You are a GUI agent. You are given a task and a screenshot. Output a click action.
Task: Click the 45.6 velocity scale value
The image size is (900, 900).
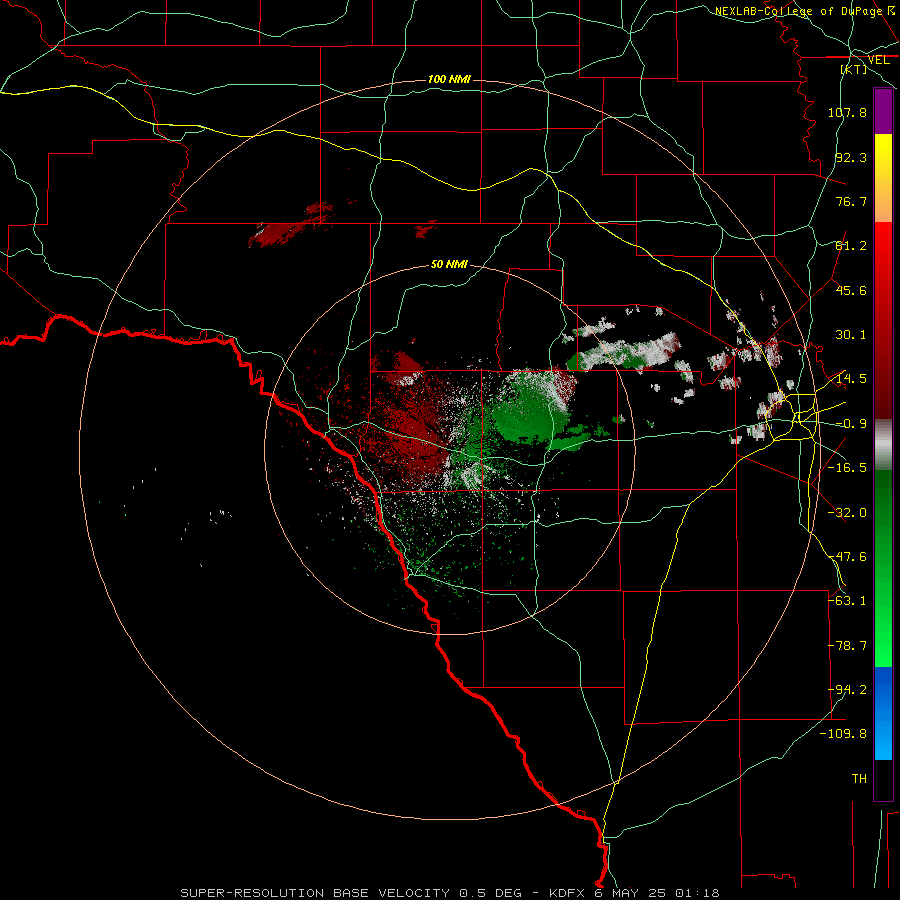click(851, 290)
